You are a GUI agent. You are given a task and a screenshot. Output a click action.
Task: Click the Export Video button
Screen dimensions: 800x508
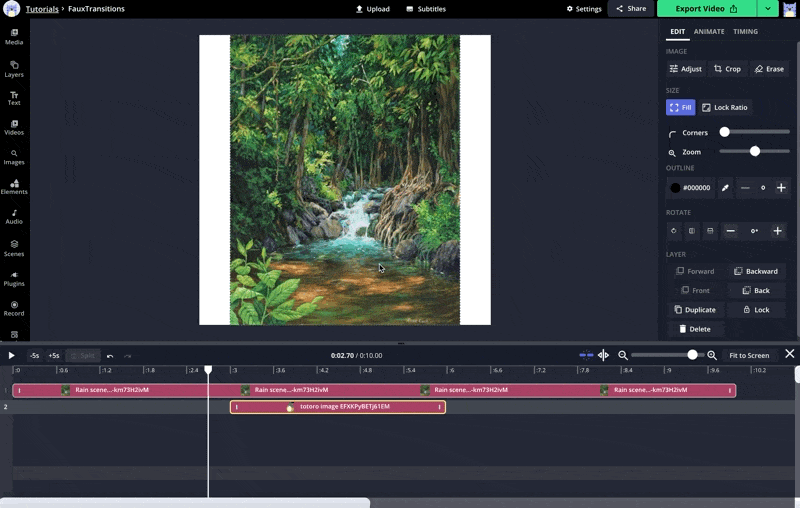click(x=706, y=9)
